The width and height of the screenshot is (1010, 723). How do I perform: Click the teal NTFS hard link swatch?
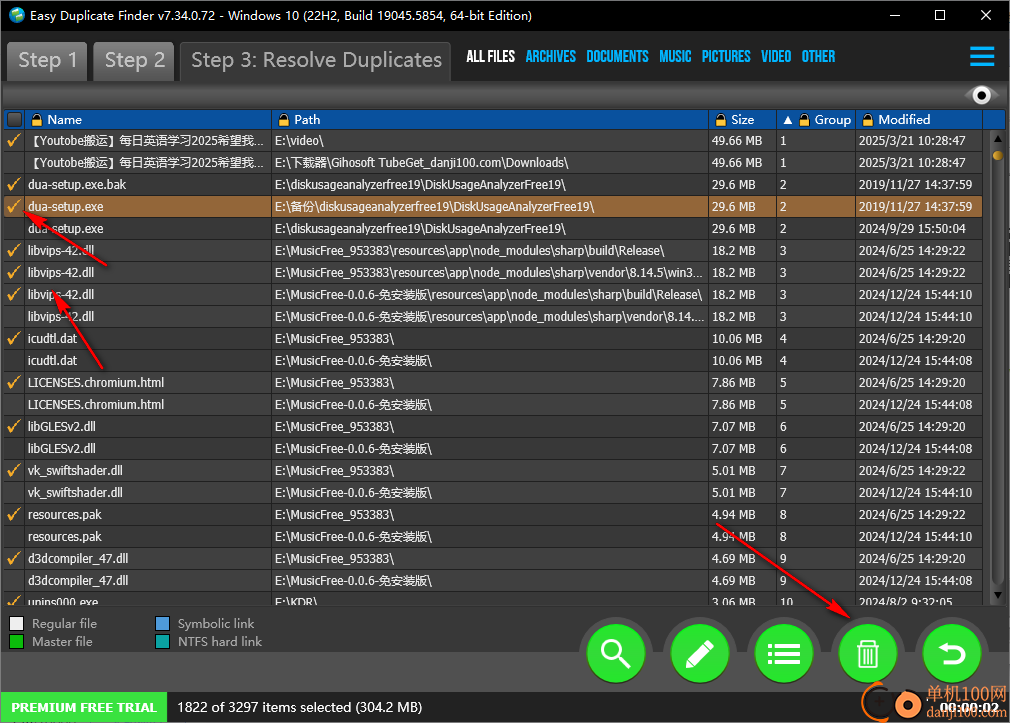162,642
